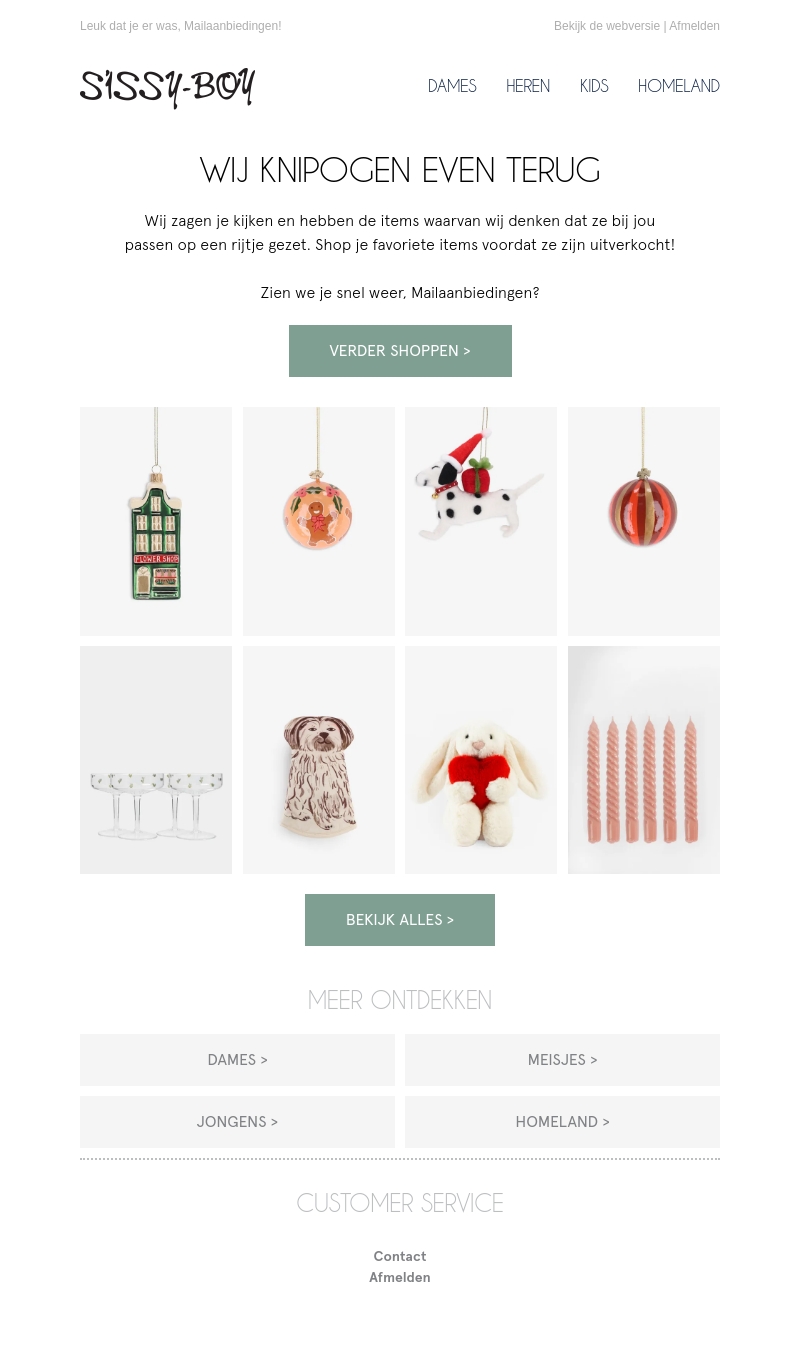This screenshot has width=800, height=1347.
Task: Open the Heren navigation item
Action: (528, 86)
